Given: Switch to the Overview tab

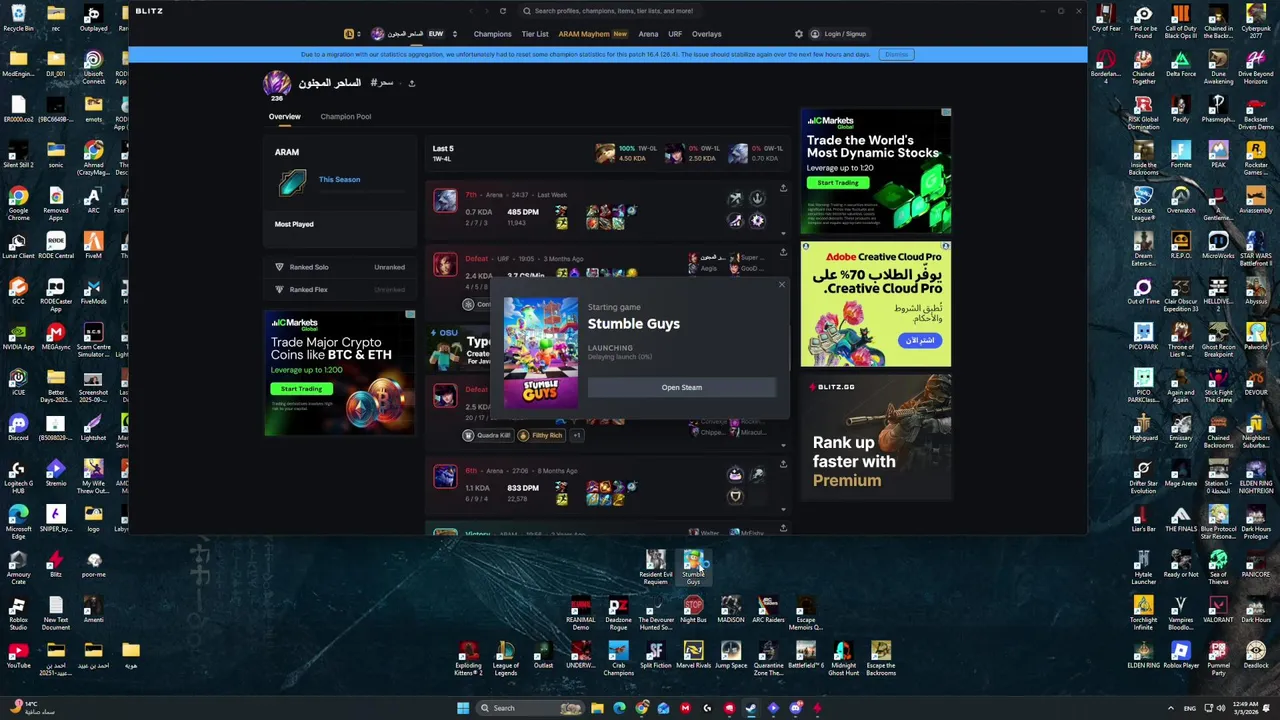Looking at the screenshot, I should tap(284, 116).
